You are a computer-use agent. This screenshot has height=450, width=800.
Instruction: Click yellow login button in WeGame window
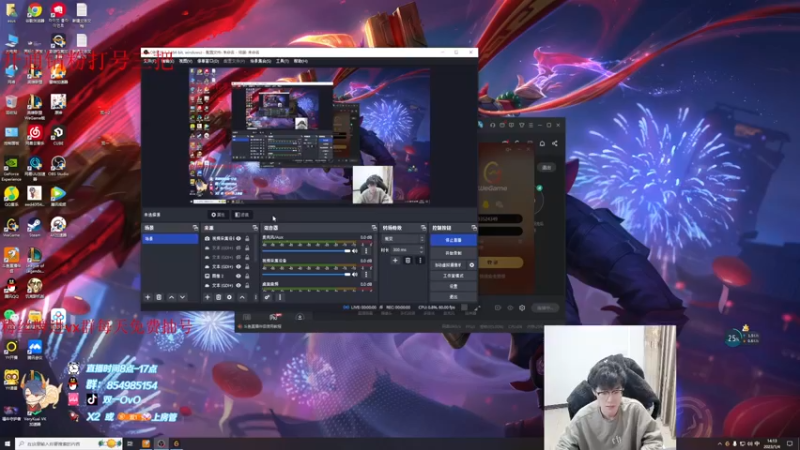[499, 262]
